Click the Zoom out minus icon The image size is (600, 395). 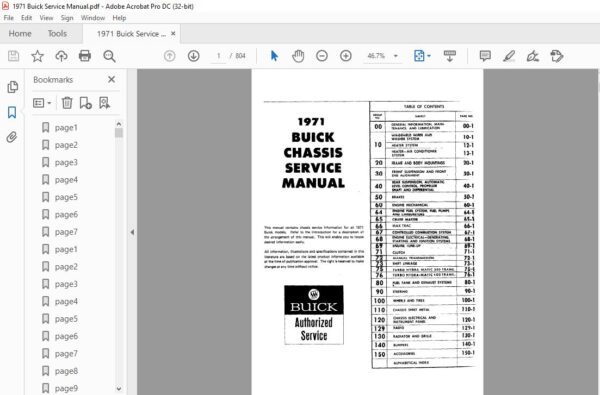pos(322,56)
